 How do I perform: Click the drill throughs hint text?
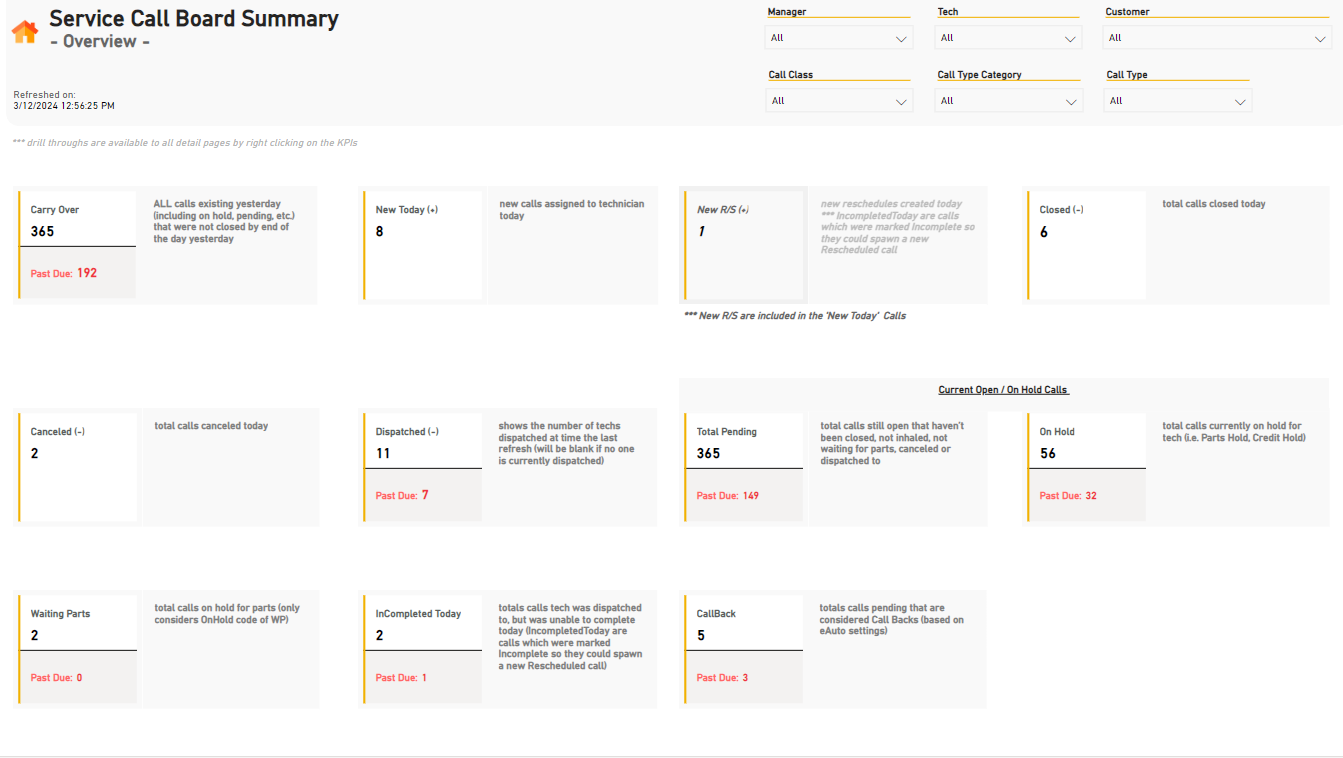click(x=185, y=143)
